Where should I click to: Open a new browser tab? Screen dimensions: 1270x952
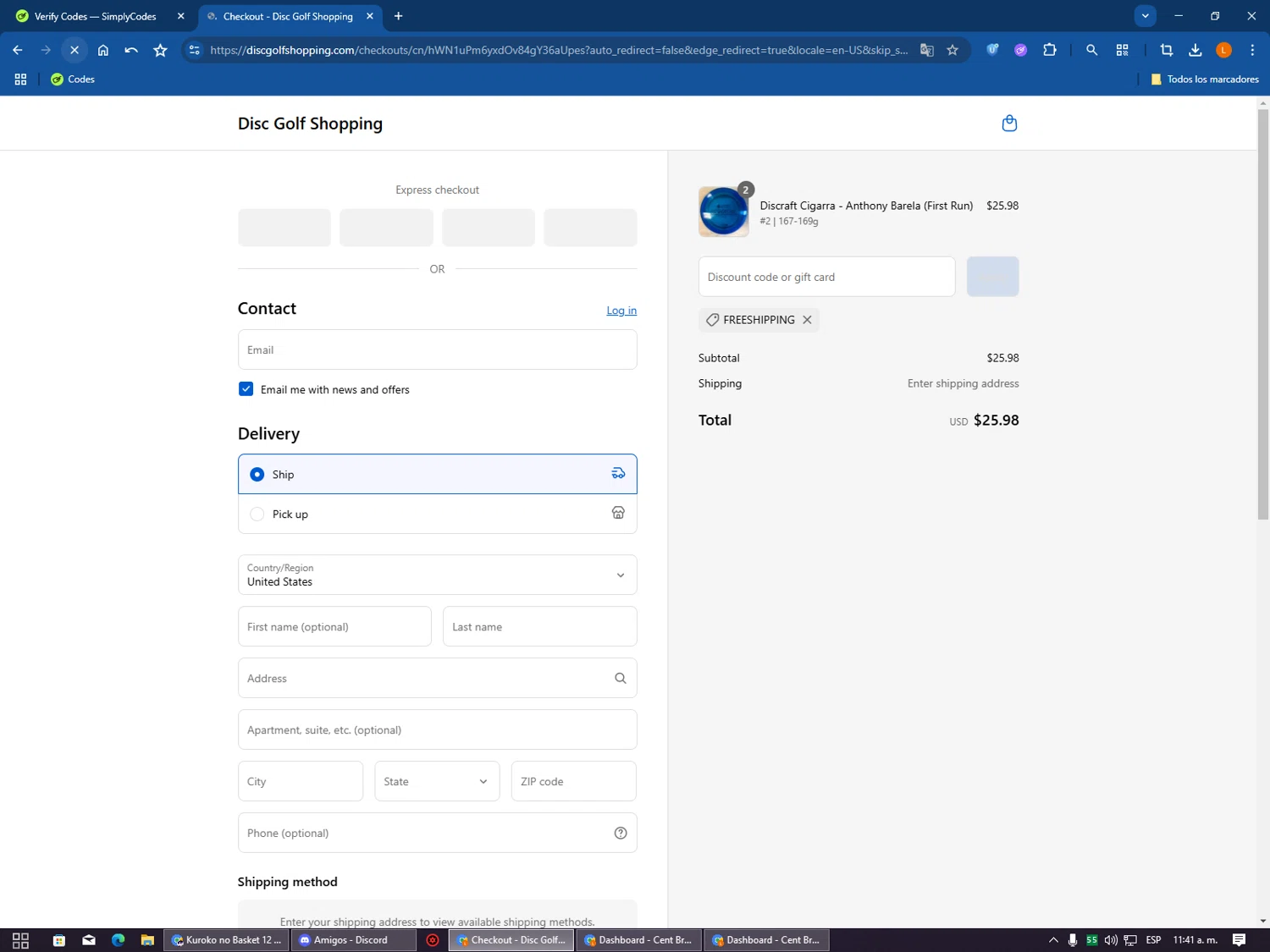click(399, 16)
